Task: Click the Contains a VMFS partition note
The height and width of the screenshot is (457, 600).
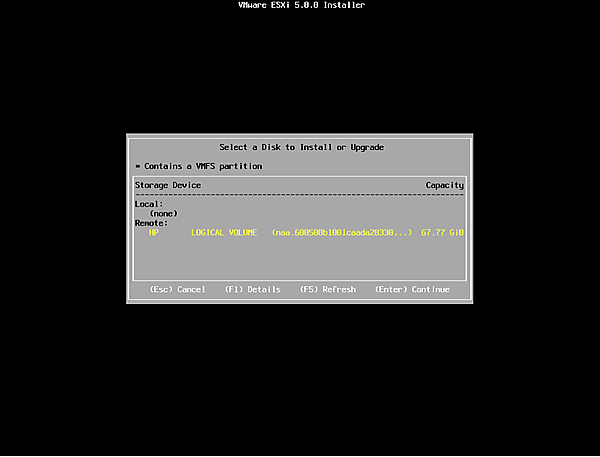Action: 199,166
